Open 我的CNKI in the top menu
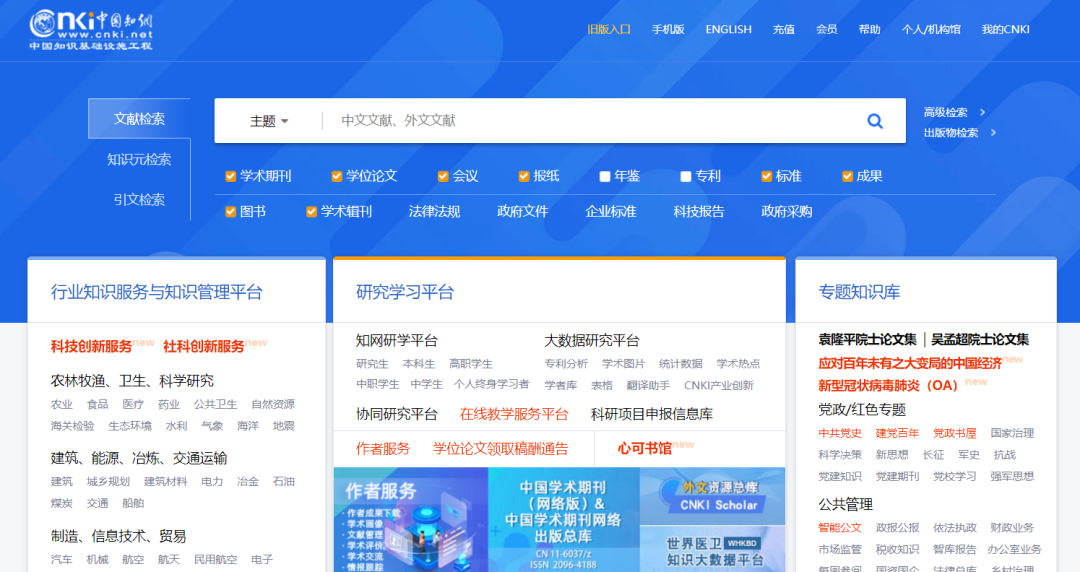 click(1006, 29)
